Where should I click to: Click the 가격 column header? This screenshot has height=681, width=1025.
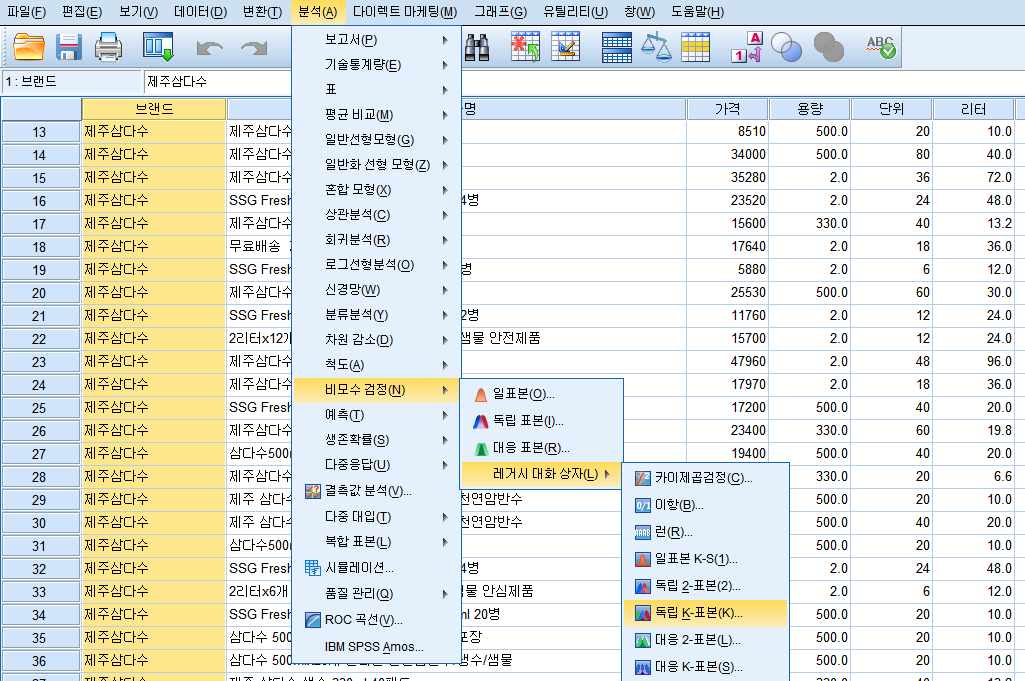pyautogui.click(x=727, y=109)
